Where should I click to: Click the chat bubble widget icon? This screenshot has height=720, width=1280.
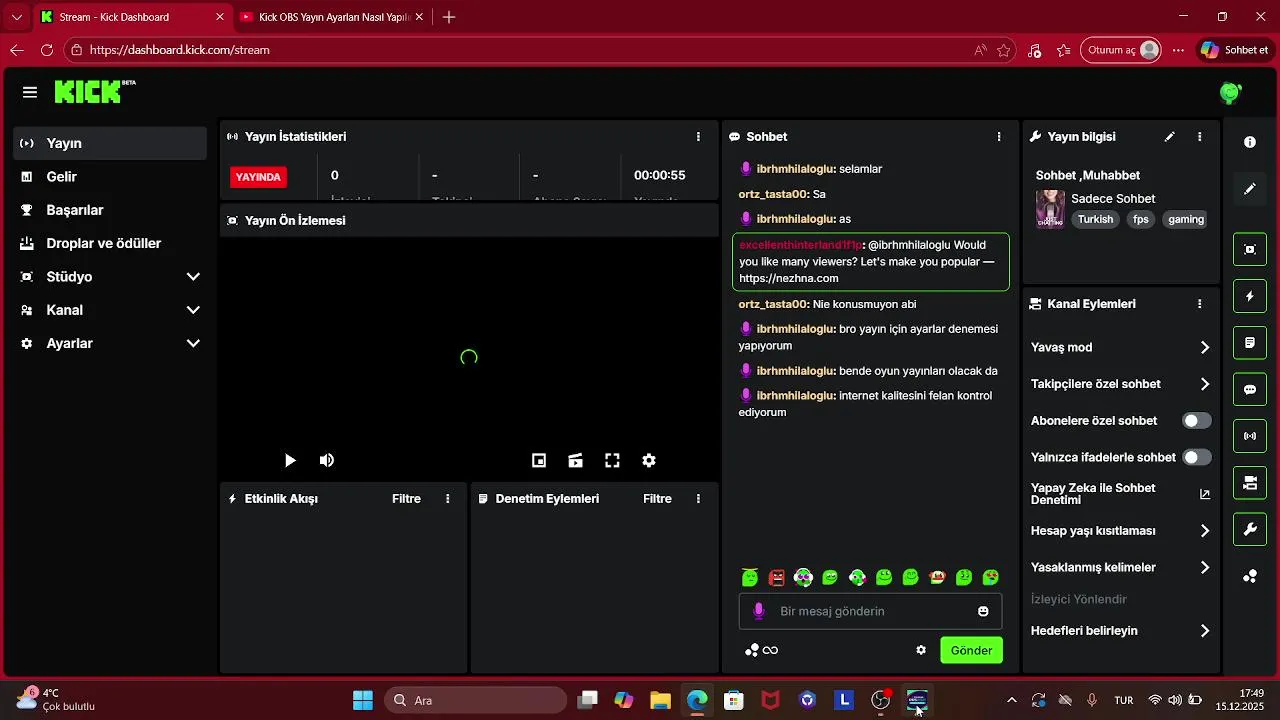point(1250,389)
